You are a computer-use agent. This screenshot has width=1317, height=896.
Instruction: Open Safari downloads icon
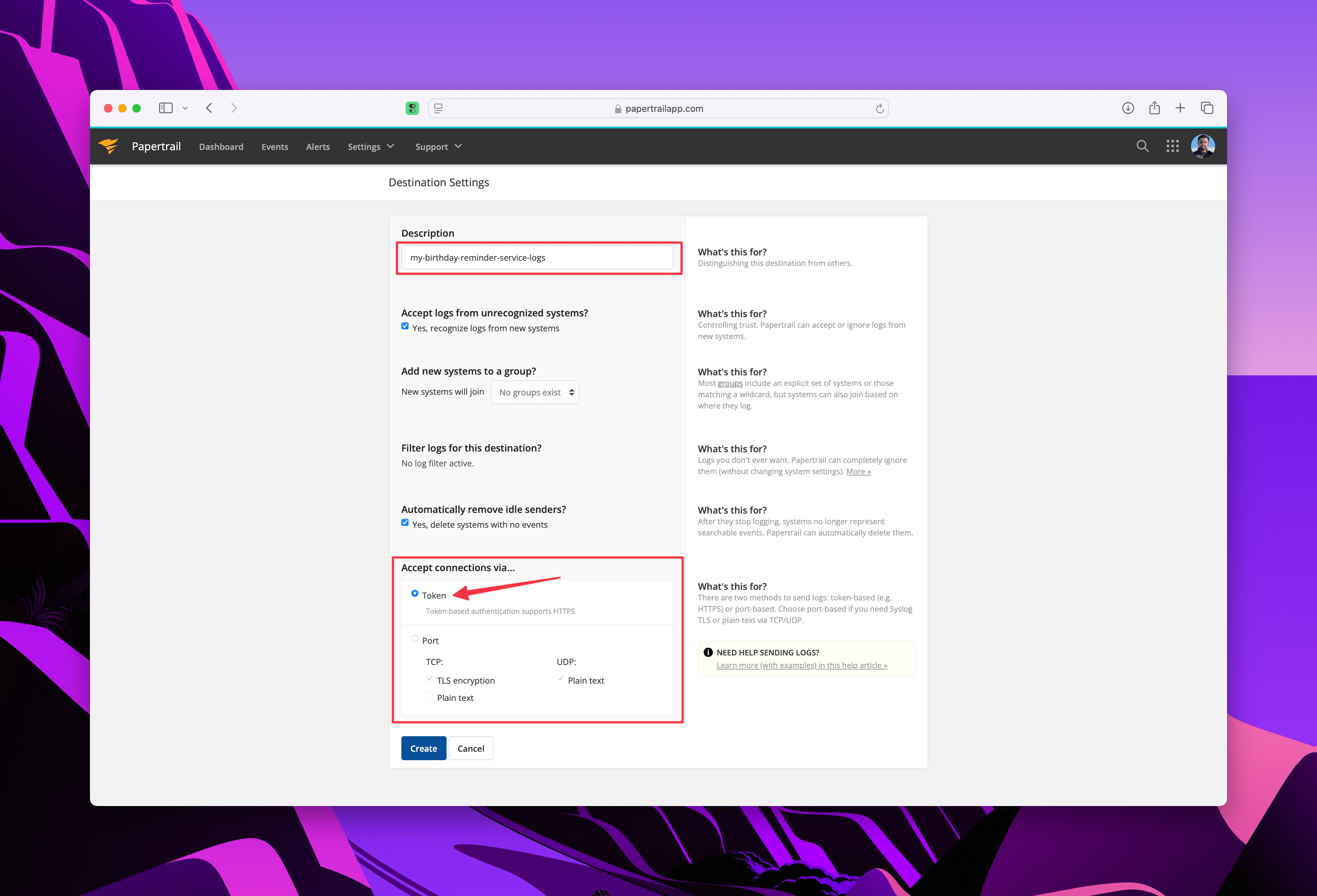[x=1128, y=108]
